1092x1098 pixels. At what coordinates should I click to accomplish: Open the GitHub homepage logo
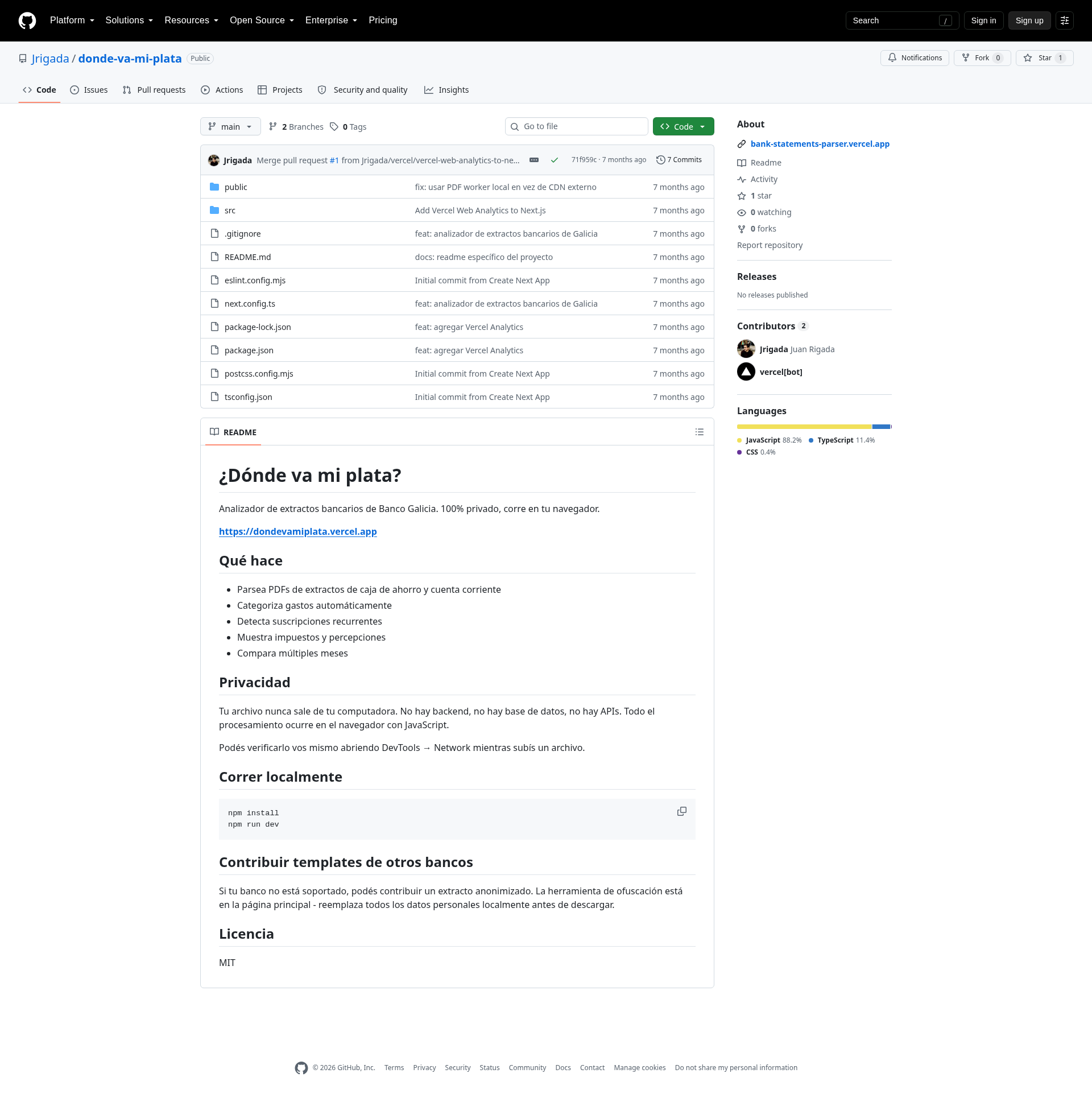pyautogui.click(x=27, y=20)
